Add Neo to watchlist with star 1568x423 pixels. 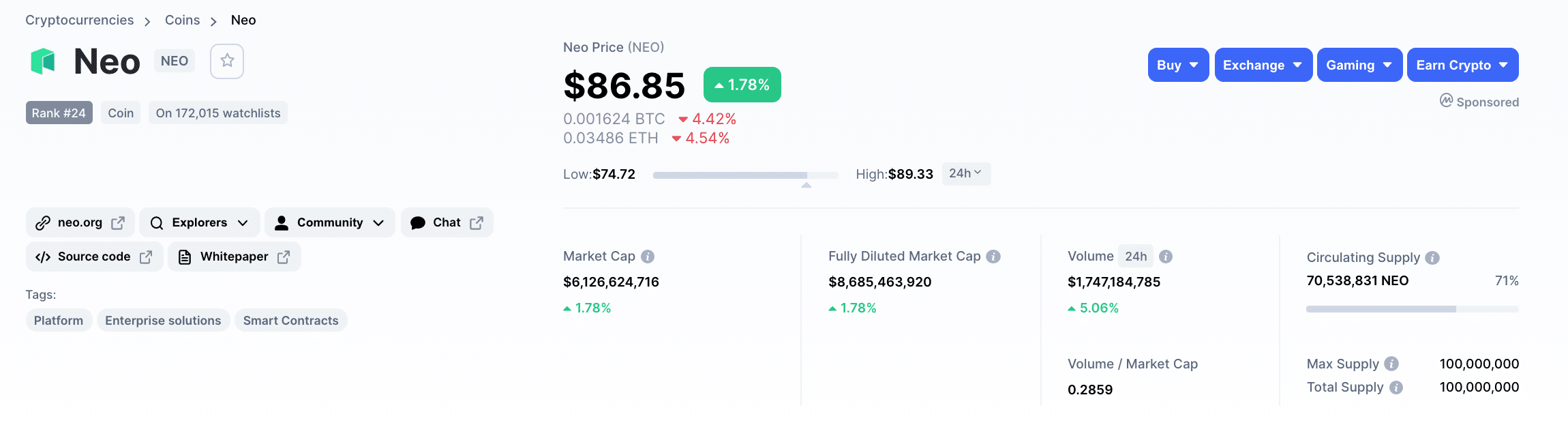(x=227, y=61)
